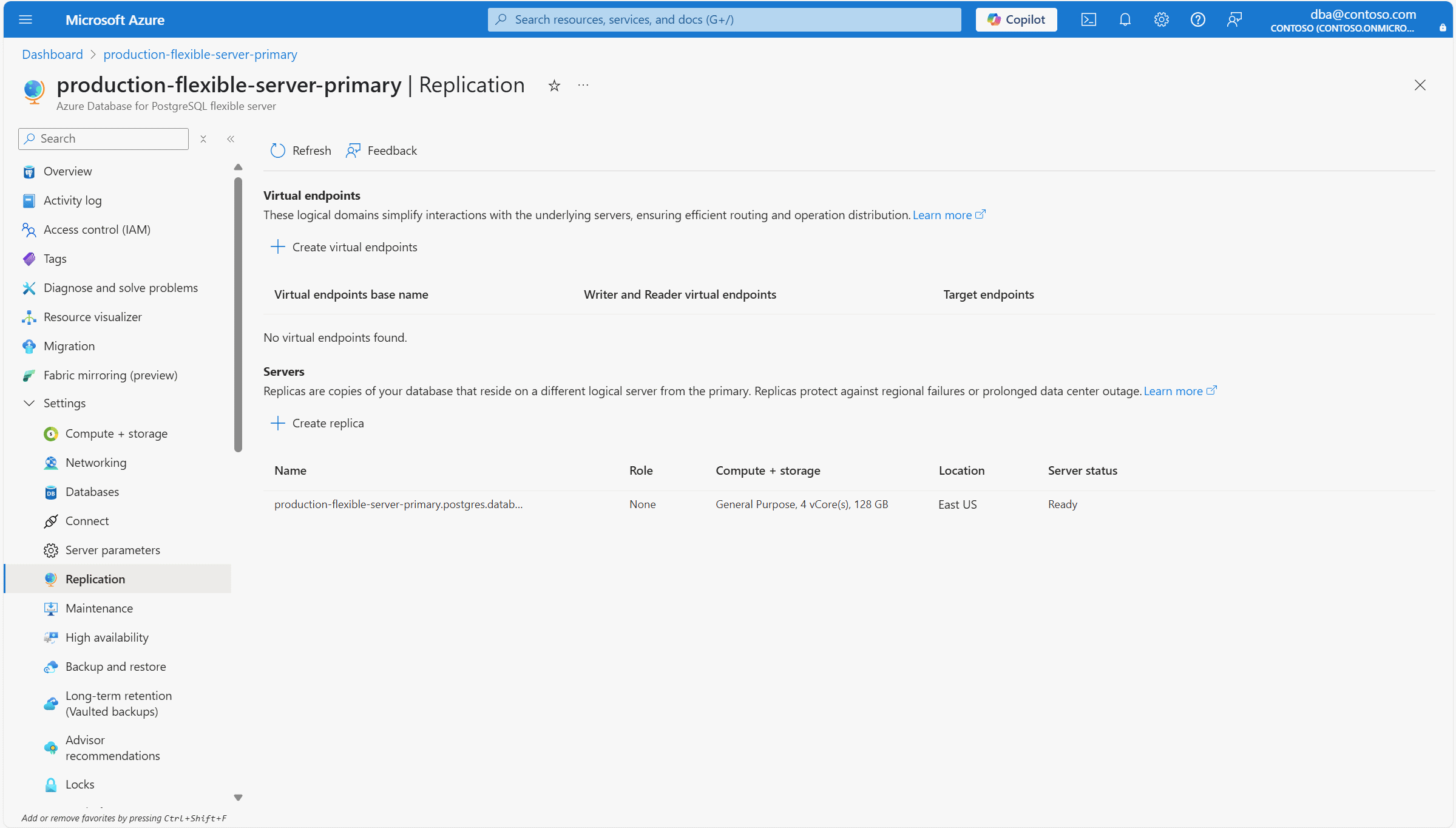Click General Purpose, 4 vCore(s), 128 GB cell
The height and width of the screenshot is (828, 1456).
[x=802, y=504]
